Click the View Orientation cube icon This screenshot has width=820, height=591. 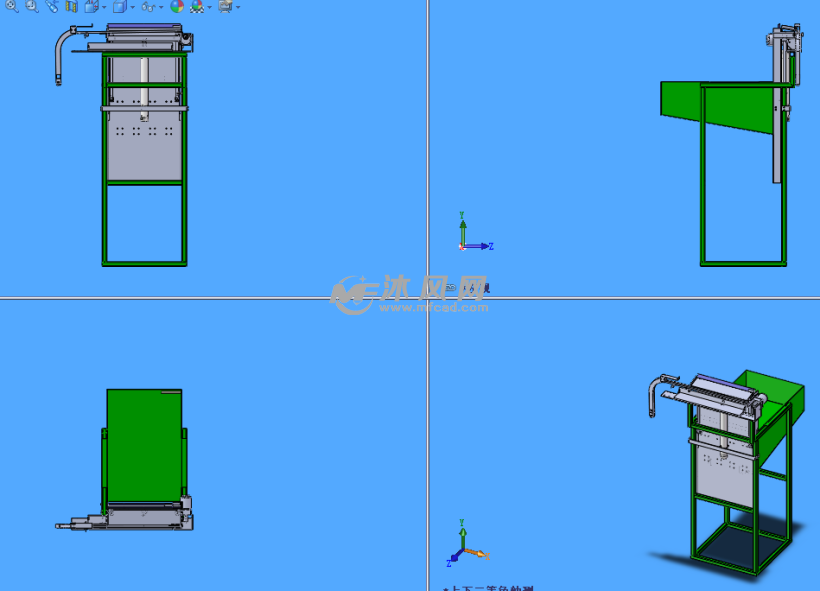(91, 6)
